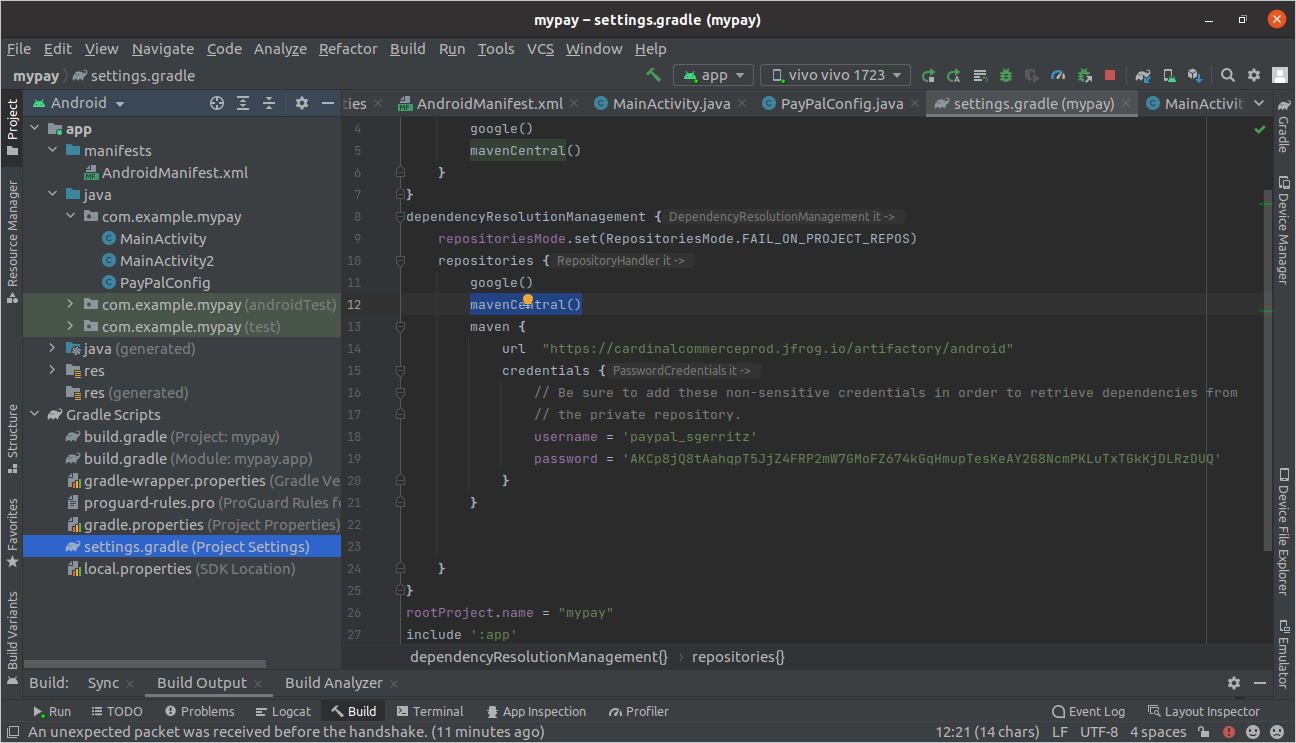Open the File menu
Screen dimensions: 1296x743
coord(19,49)
